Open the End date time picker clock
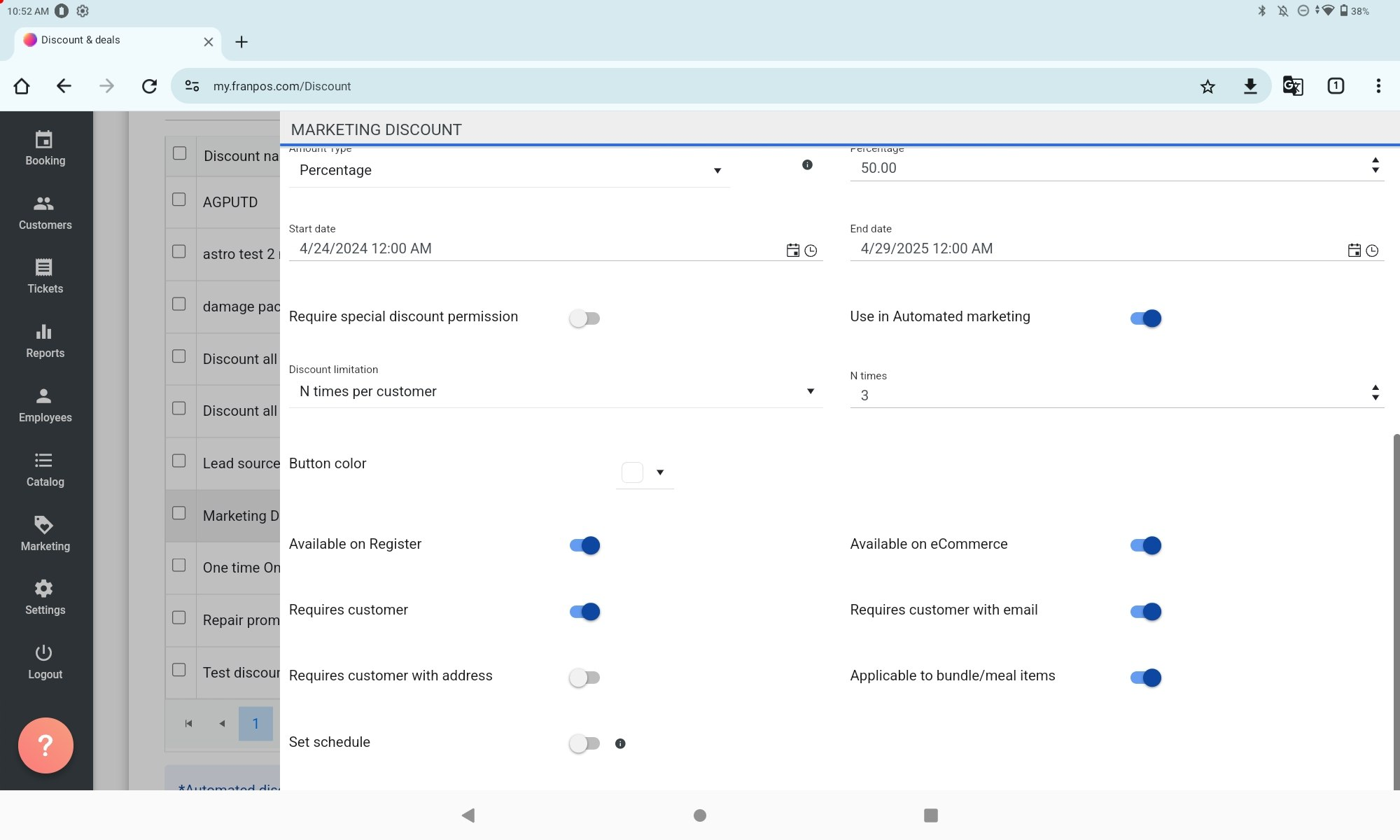Image resolution: width=1400 pixels, height=840 pixels. [x=1372, y=250]
